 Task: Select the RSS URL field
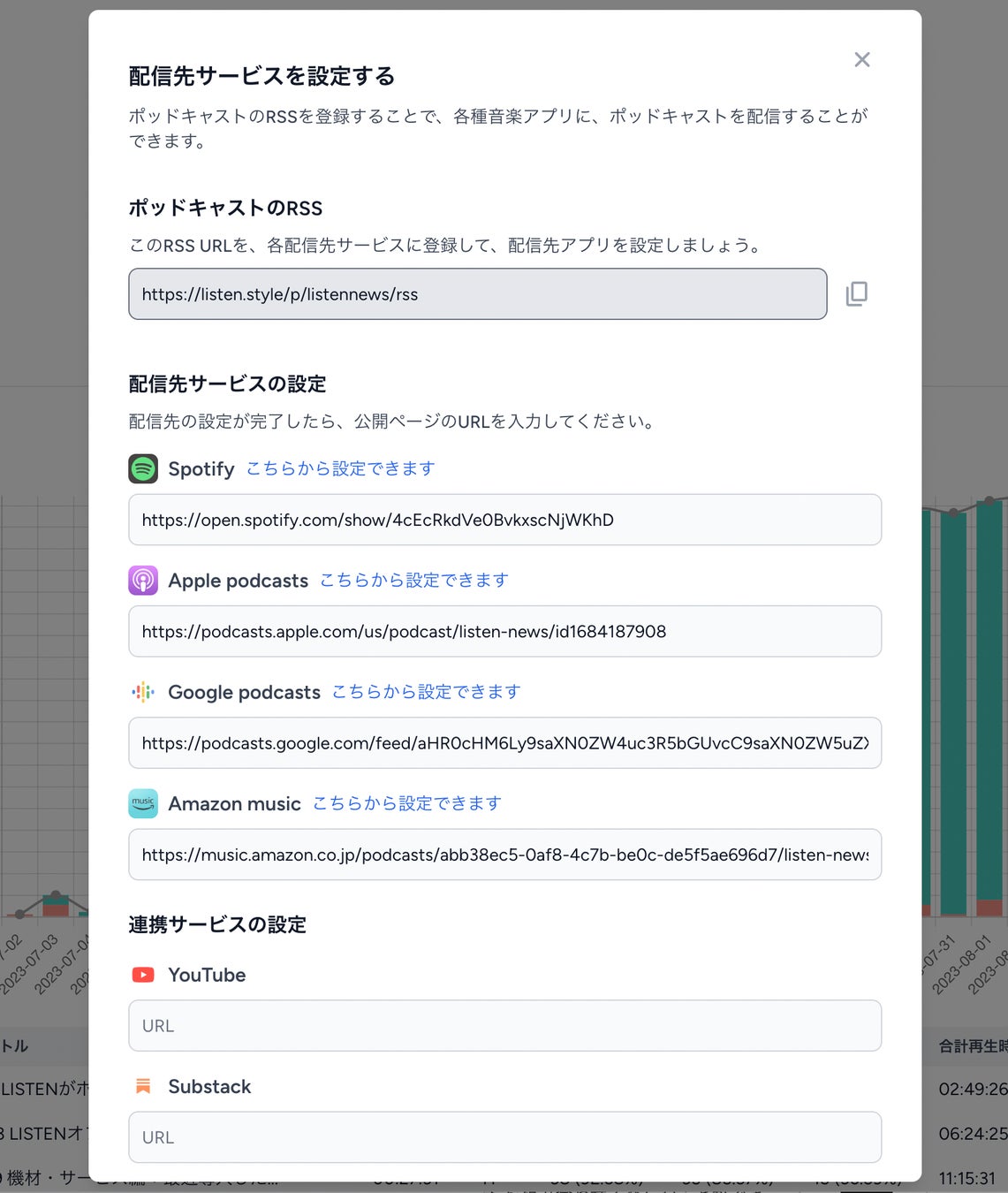click(478, 294)
